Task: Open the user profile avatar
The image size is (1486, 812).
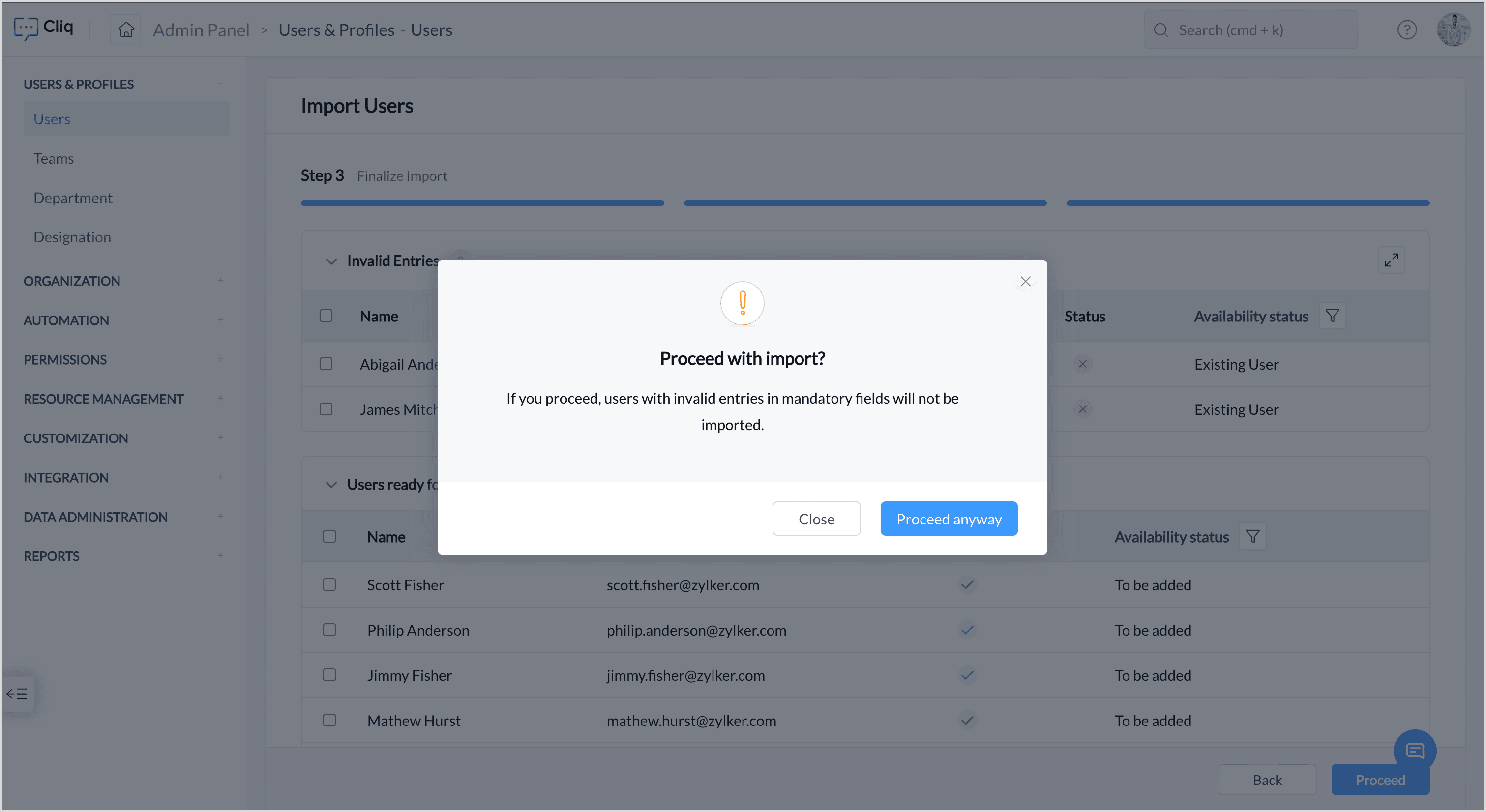Action: 1453,29
